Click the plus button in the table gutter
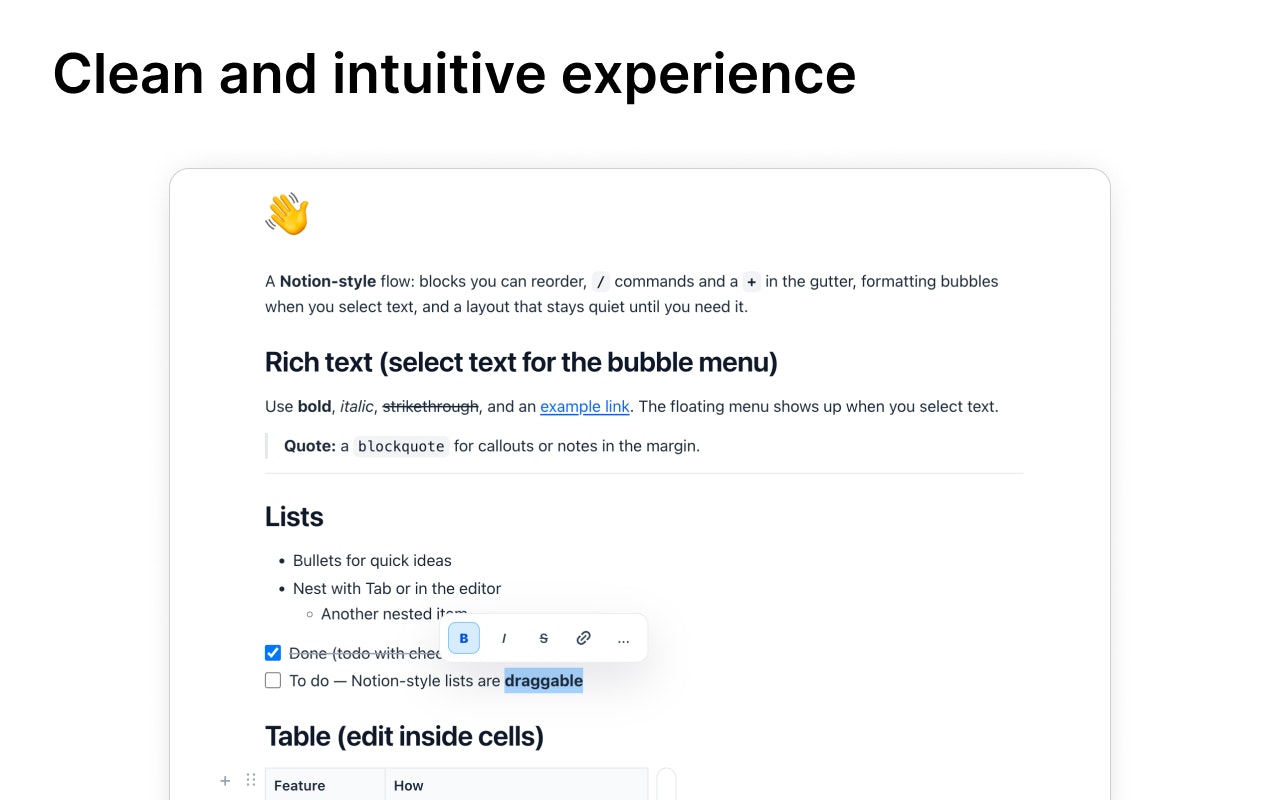Screen dimensions: 1280x800 (x=225, y=781)
